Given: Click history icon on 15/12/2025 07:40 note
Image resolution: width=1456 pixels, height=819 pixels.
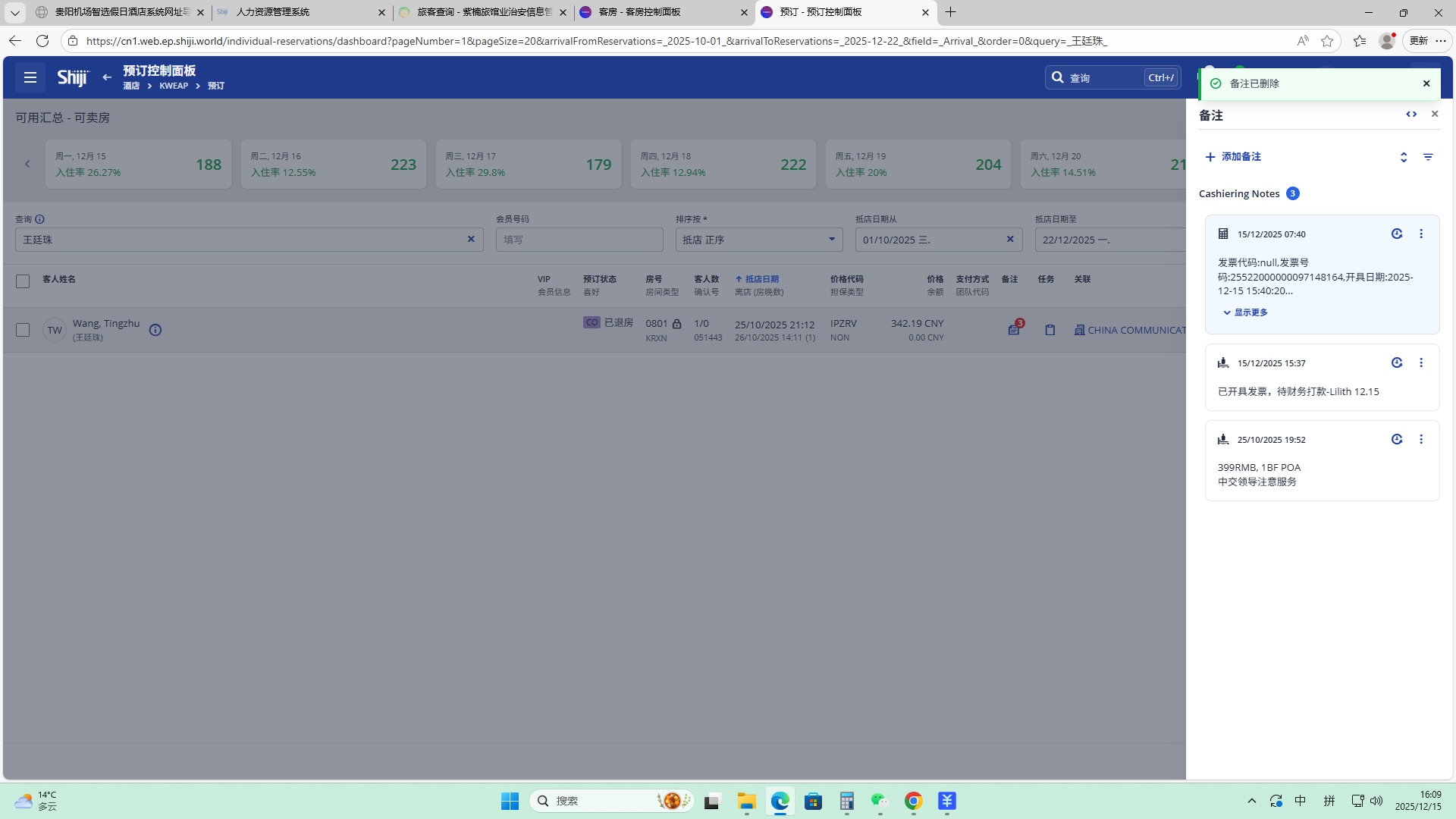Looking at the screenshot, I should pos(1396,234).
